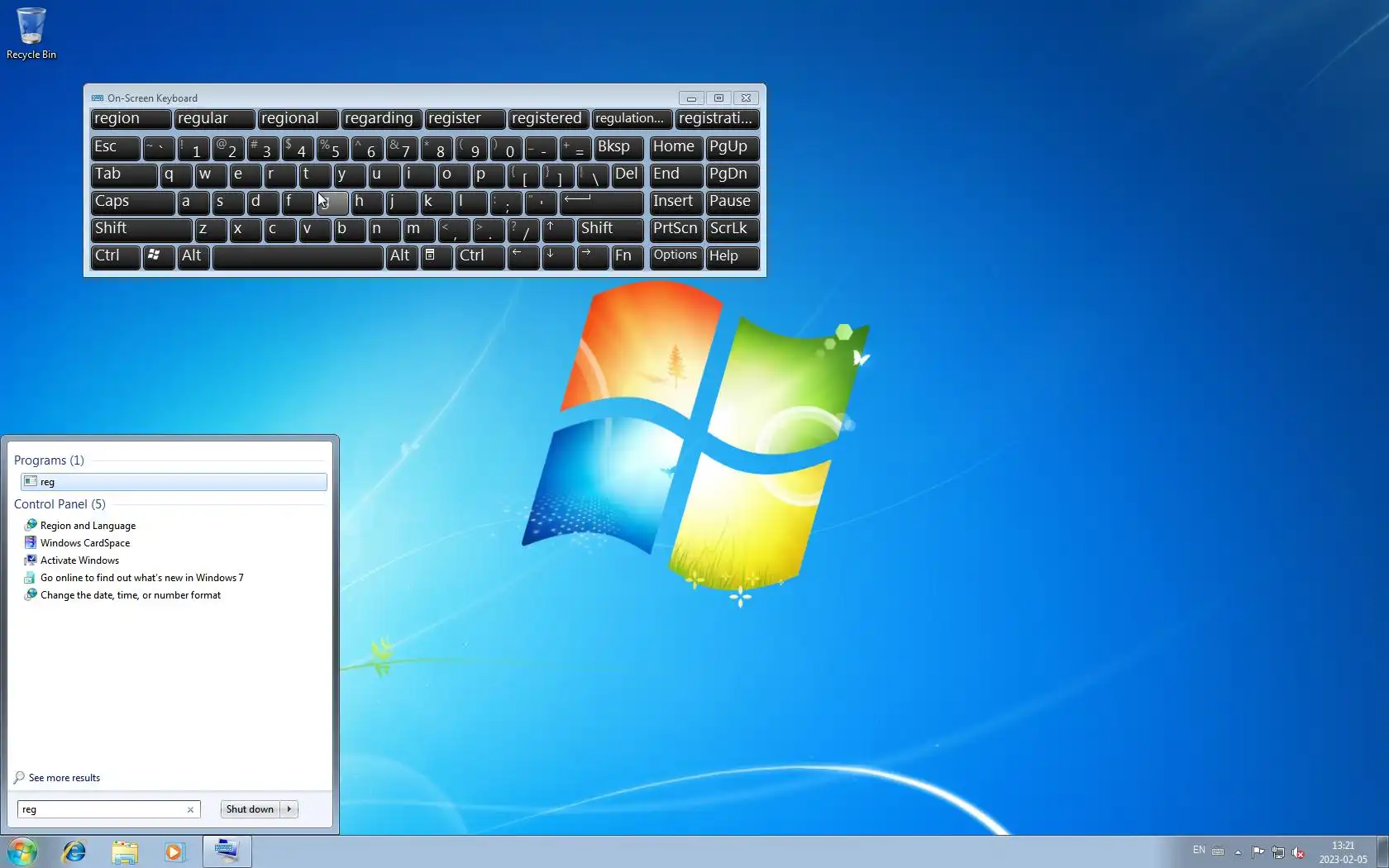Click the PrtScn key
This screenshot has height=868, width=1389.
pos(676,230)
